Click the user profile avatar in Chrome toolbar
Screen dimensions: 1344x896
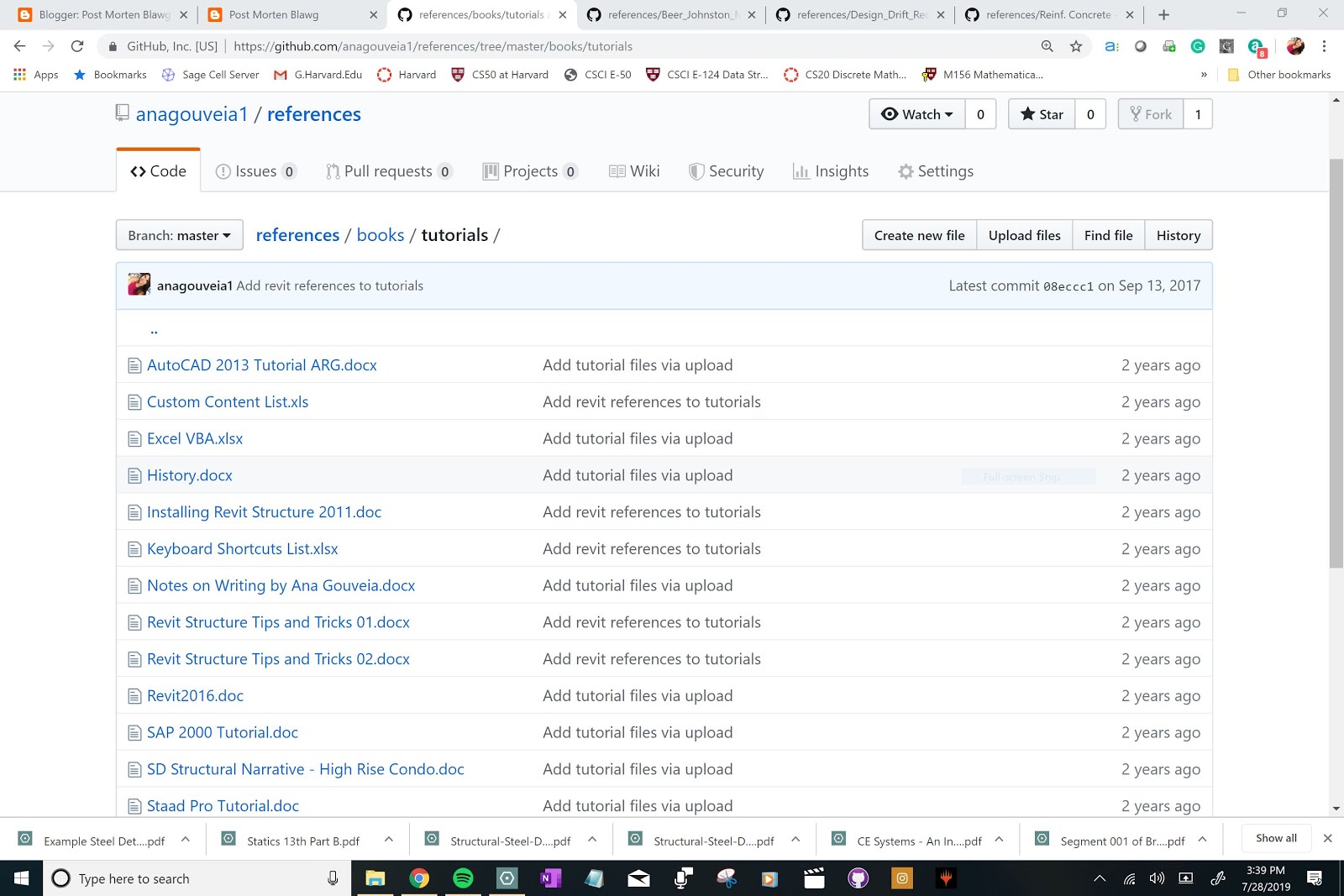(1295, 46)
